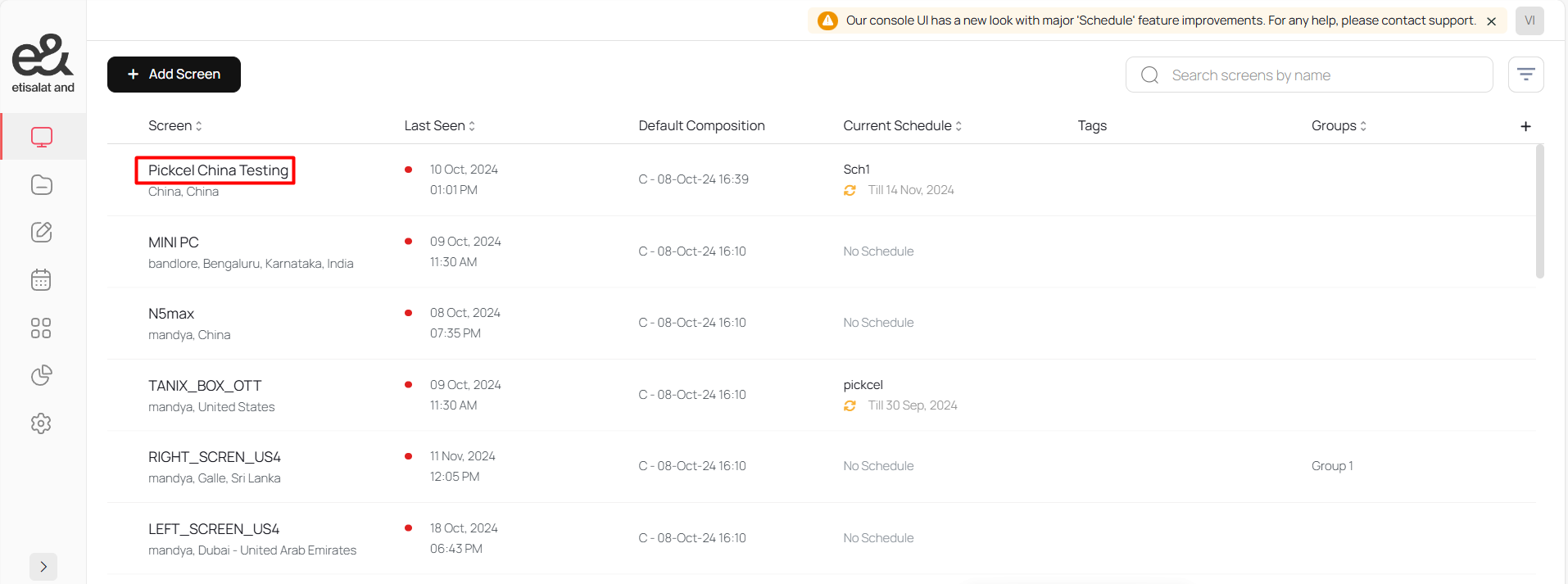Image resolution: width=1568 pixels, height=584 pixels.
Task: Open the Pickcel China Testing screen
Action: point(218,170)
